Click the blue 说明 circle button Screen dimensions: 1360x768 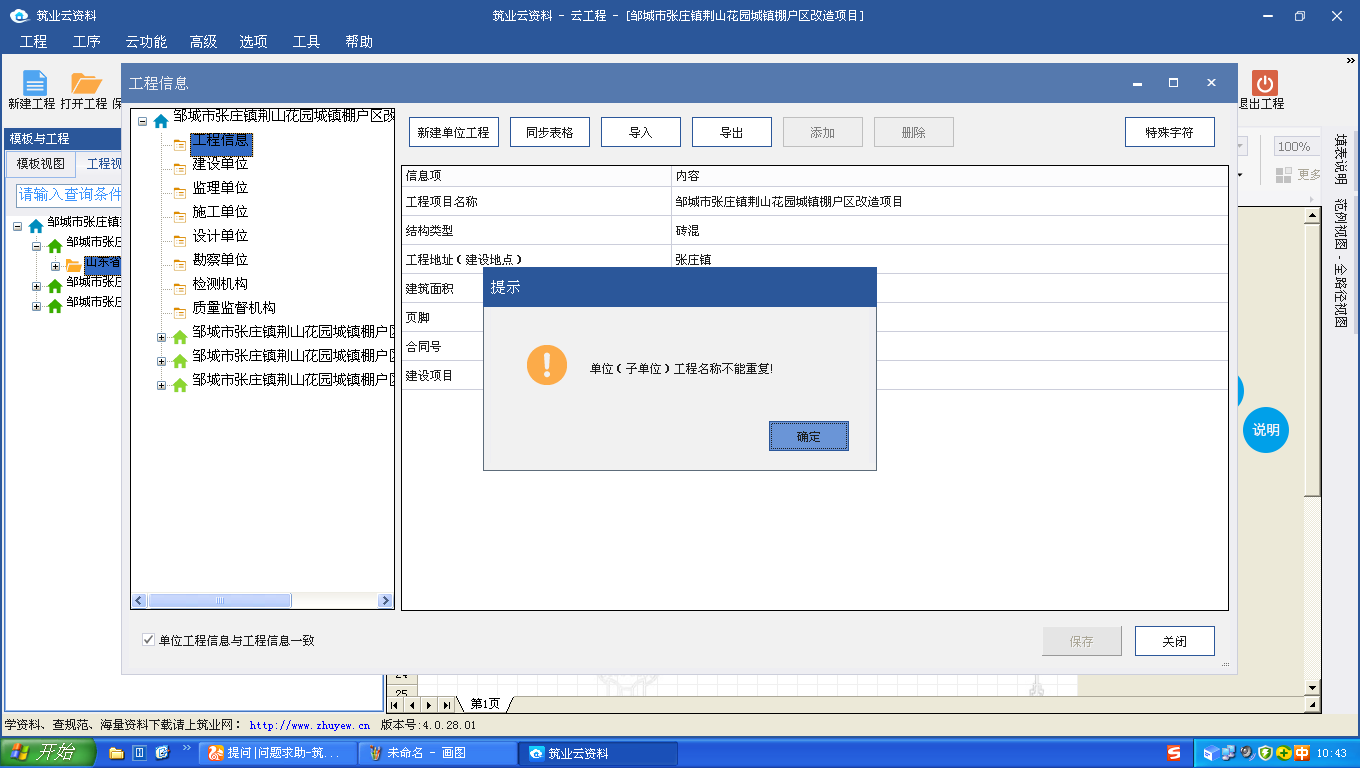click(x=1265, y=430)
